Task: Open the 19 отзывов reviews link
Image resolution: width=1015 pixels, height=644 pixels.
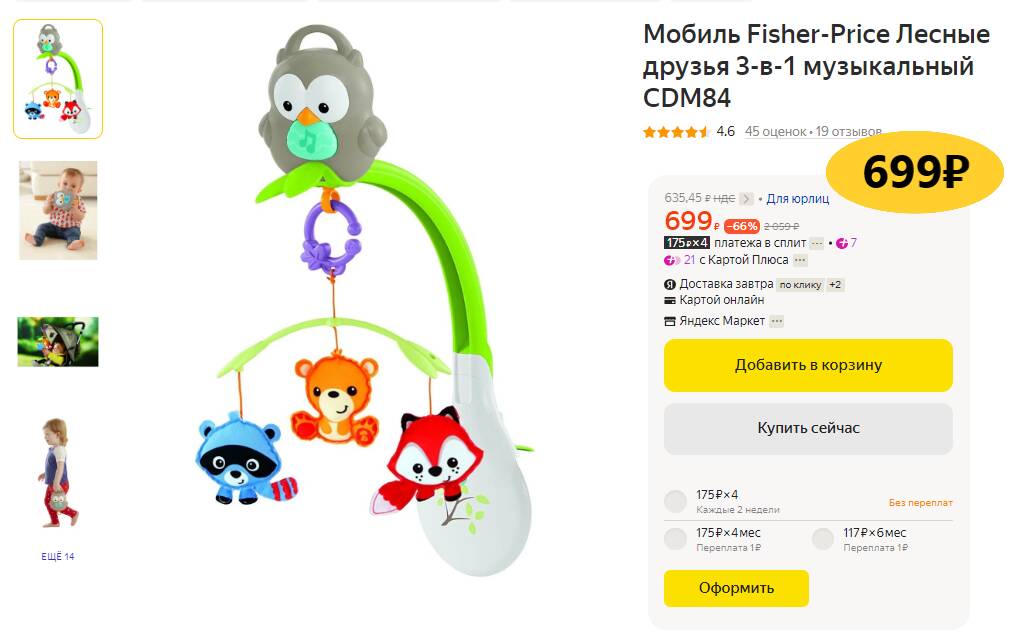Action: [849, 131]
